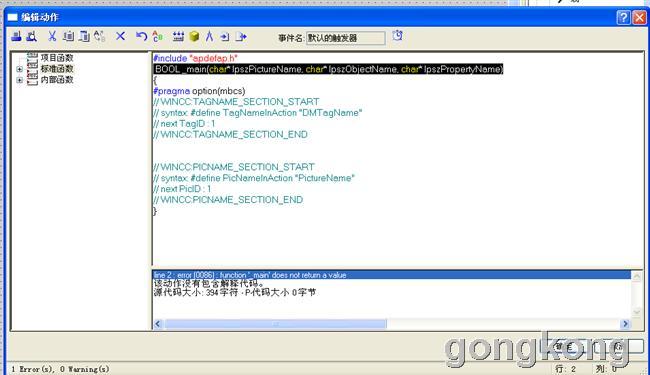Viewport: 650px width, 375px height.
Task: Click the 'next TagID : 1' comment
Action: (184, 123)
